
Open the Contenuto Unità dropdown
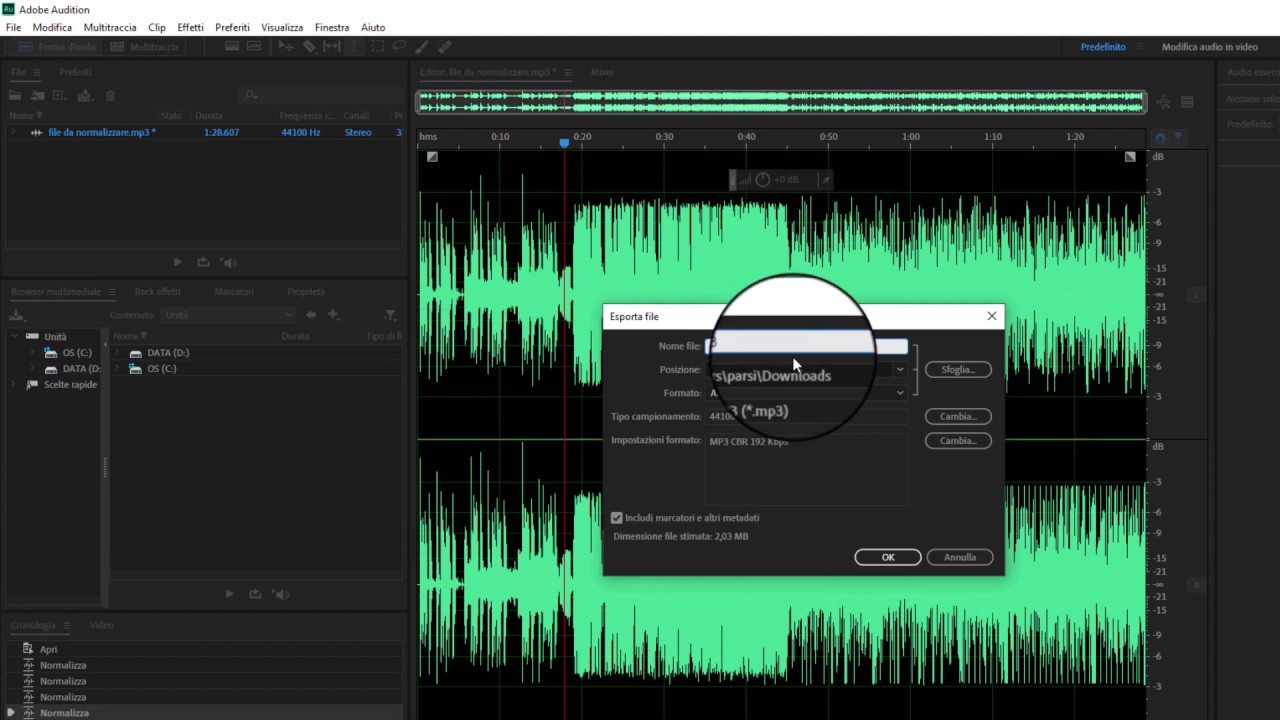coord(228,315)
